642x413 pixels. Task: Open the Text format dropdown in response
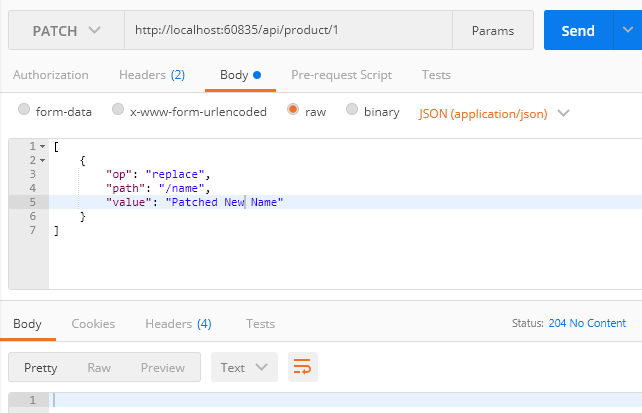click(243, 367)
